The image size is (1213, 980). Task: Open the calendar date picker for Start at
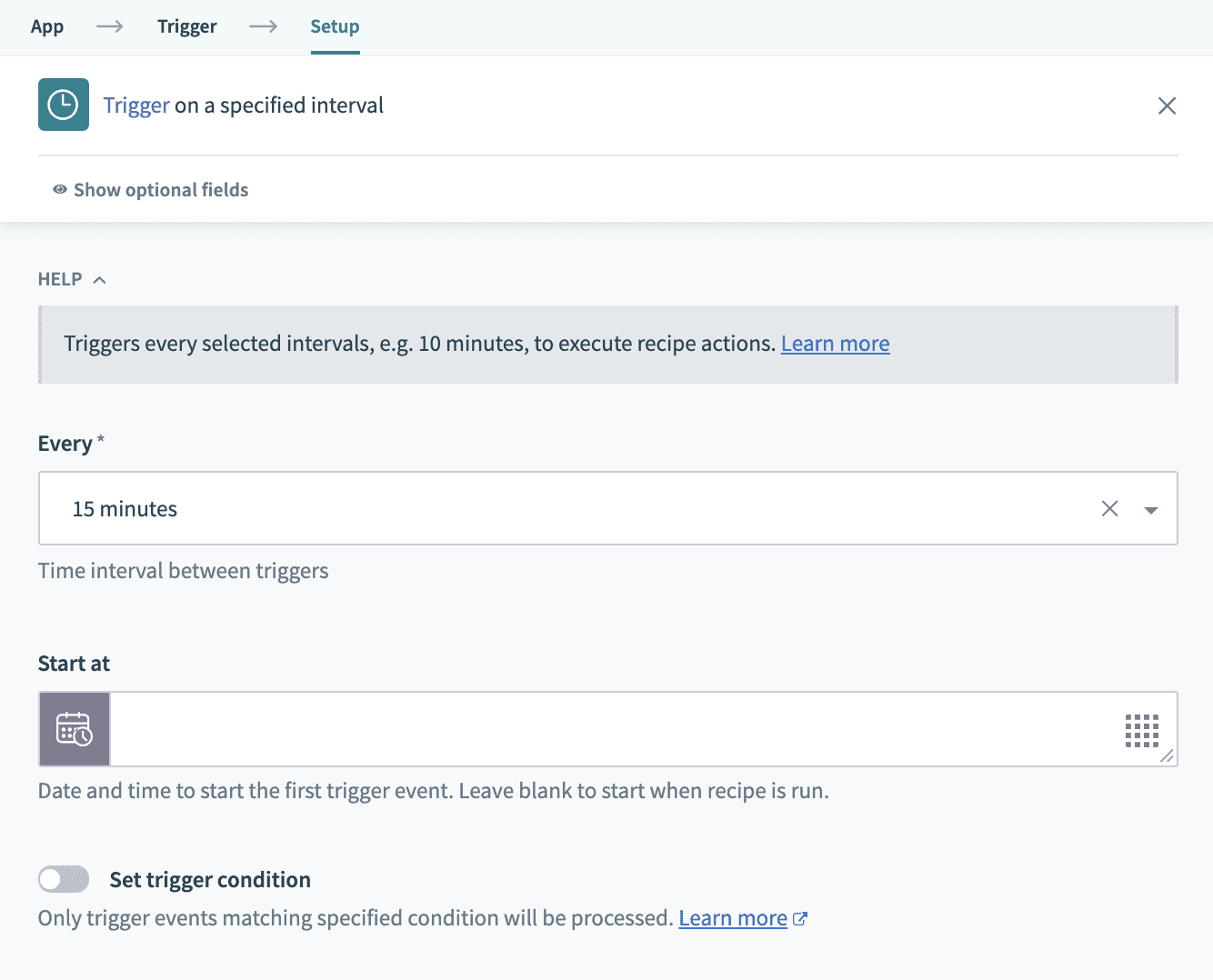click(x=74, y=728)
